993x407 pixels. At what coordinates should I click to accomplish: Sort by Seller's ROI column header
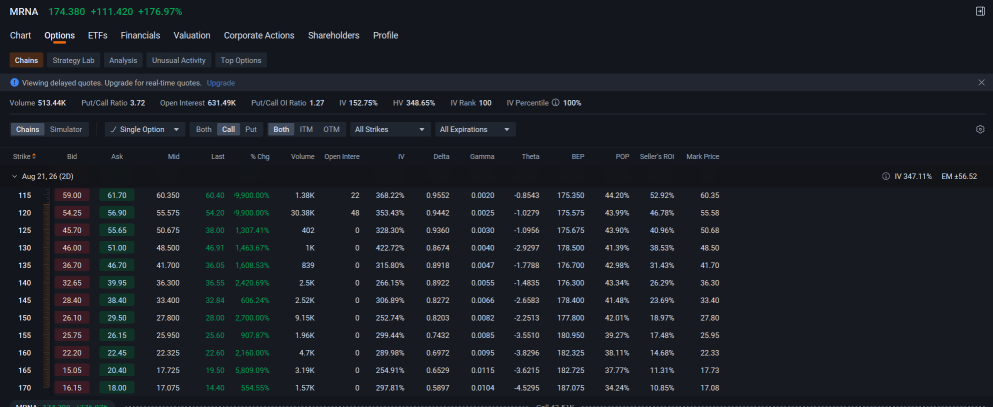tap(657, 156)
